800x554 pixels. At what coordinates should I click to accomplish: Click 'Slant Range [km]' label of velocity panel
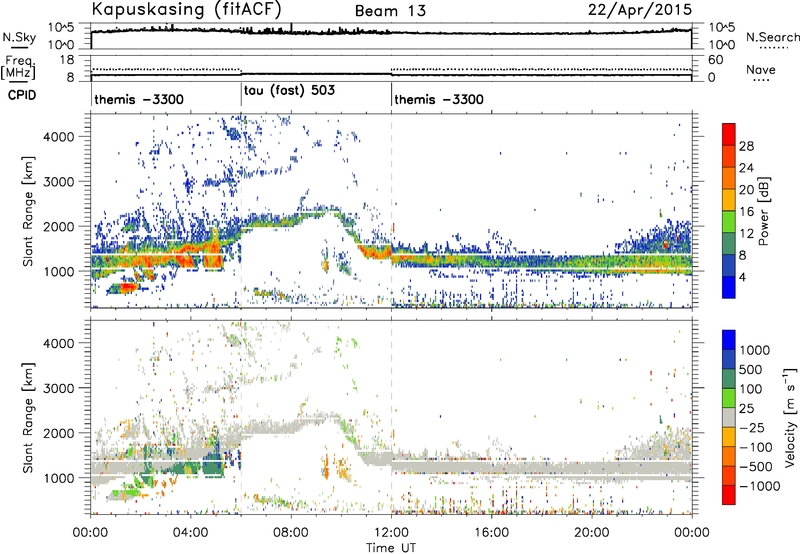tap(28, 418)
